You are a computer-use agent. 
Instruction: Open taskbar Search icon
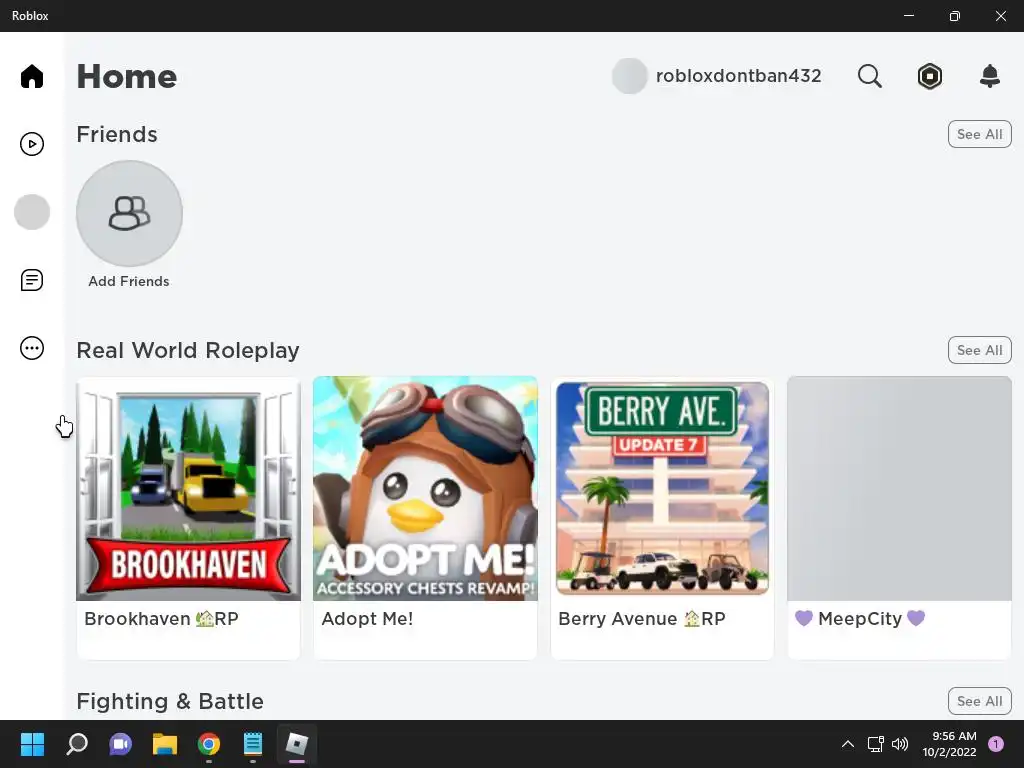pyautogui.click(x=76, y=744)
